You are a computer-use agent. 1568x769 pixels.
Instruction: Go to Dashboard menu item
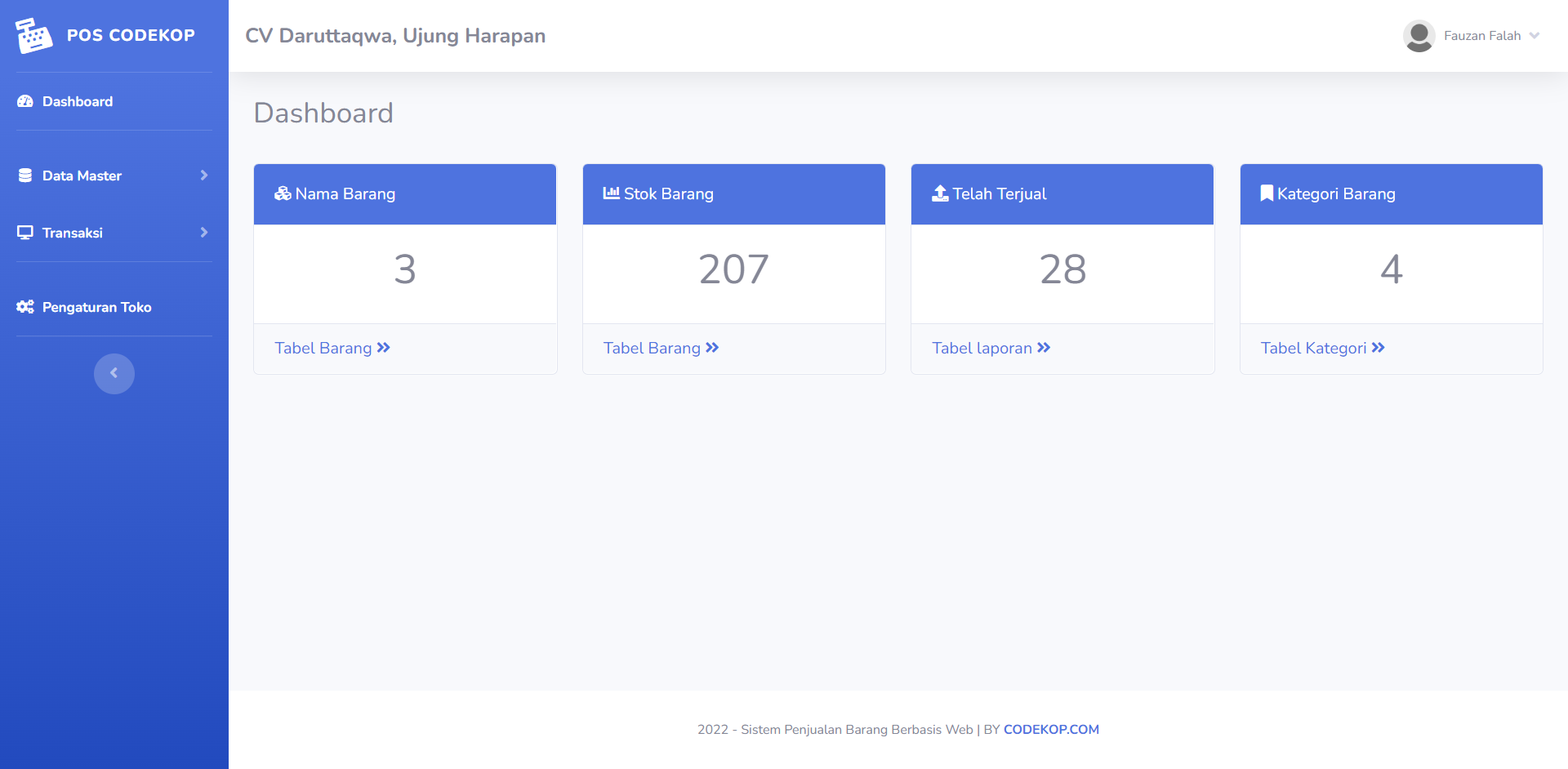click(78, 101)
